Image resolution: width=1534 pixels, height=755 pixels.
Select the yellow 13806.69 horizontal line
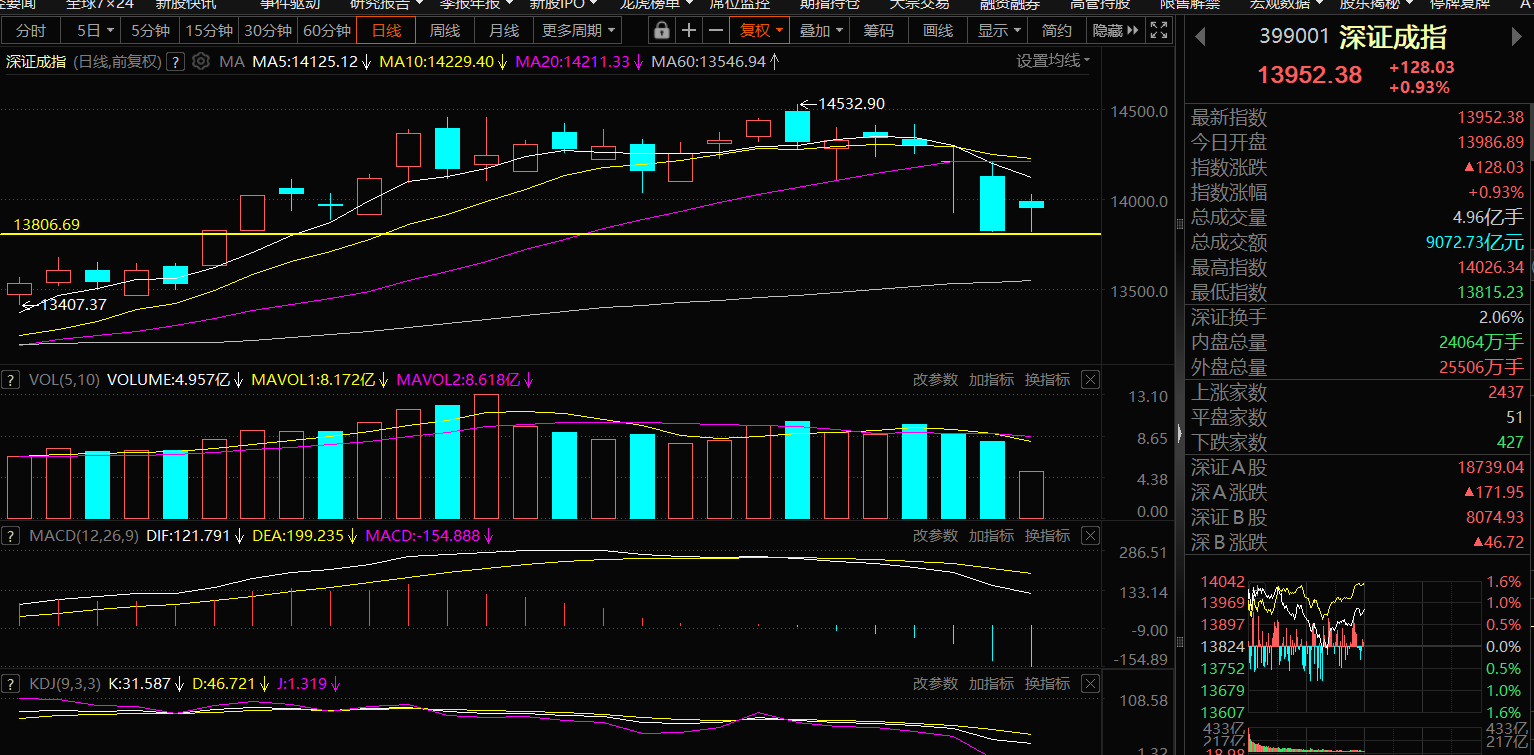click(550, 234)
